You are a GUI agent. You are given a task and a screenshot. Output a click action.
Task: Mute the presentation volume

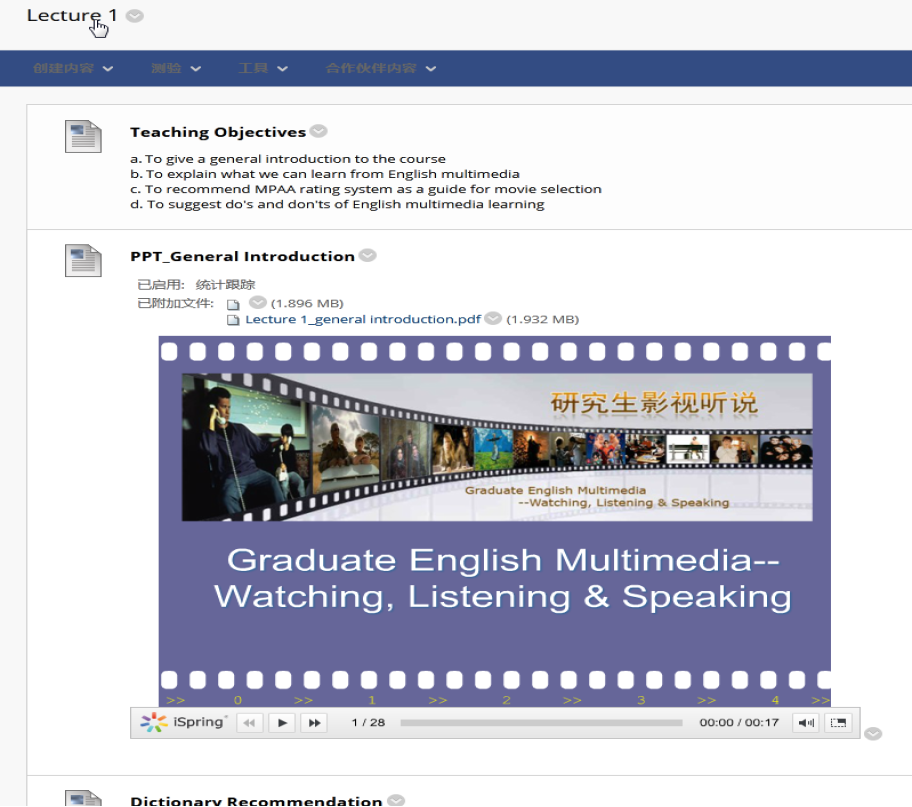click(805, 722)
